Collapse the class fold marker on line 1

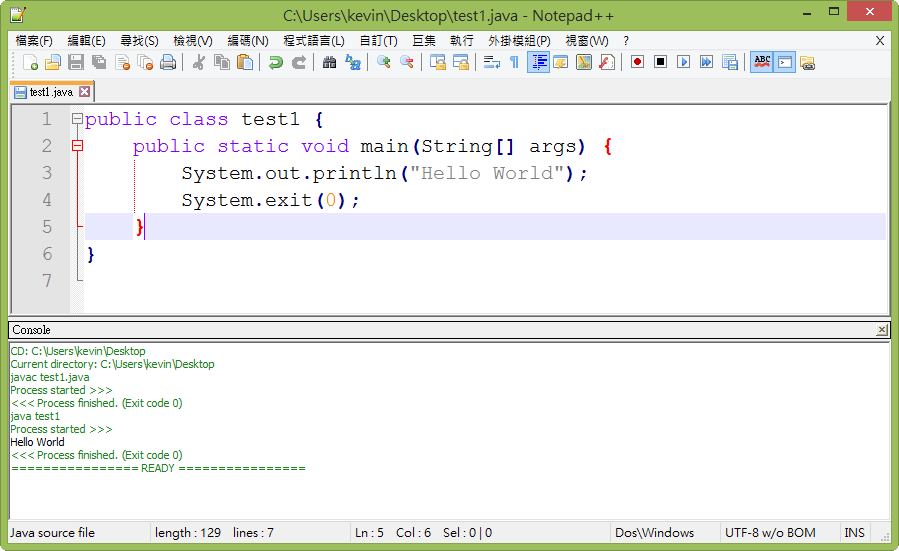coord(77,119)
